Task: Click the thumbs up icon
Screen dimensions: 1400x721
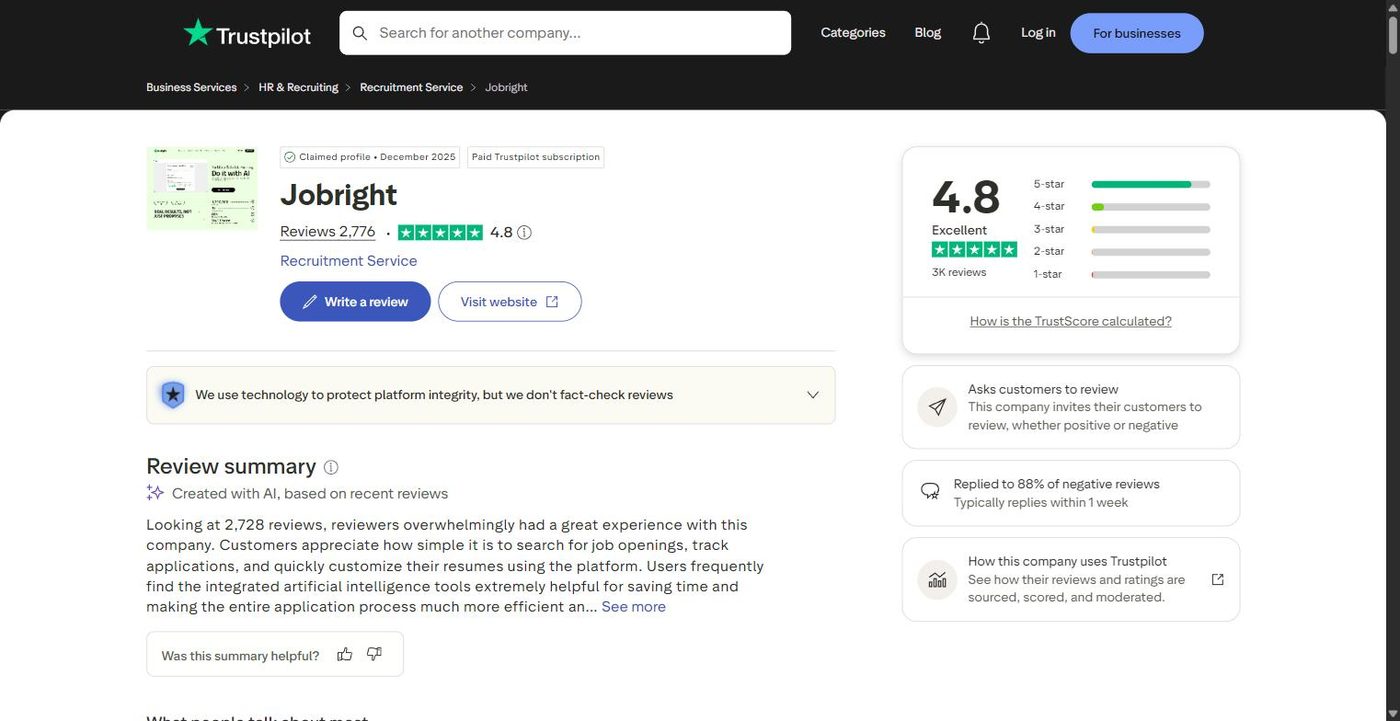Action: [345, 654]
